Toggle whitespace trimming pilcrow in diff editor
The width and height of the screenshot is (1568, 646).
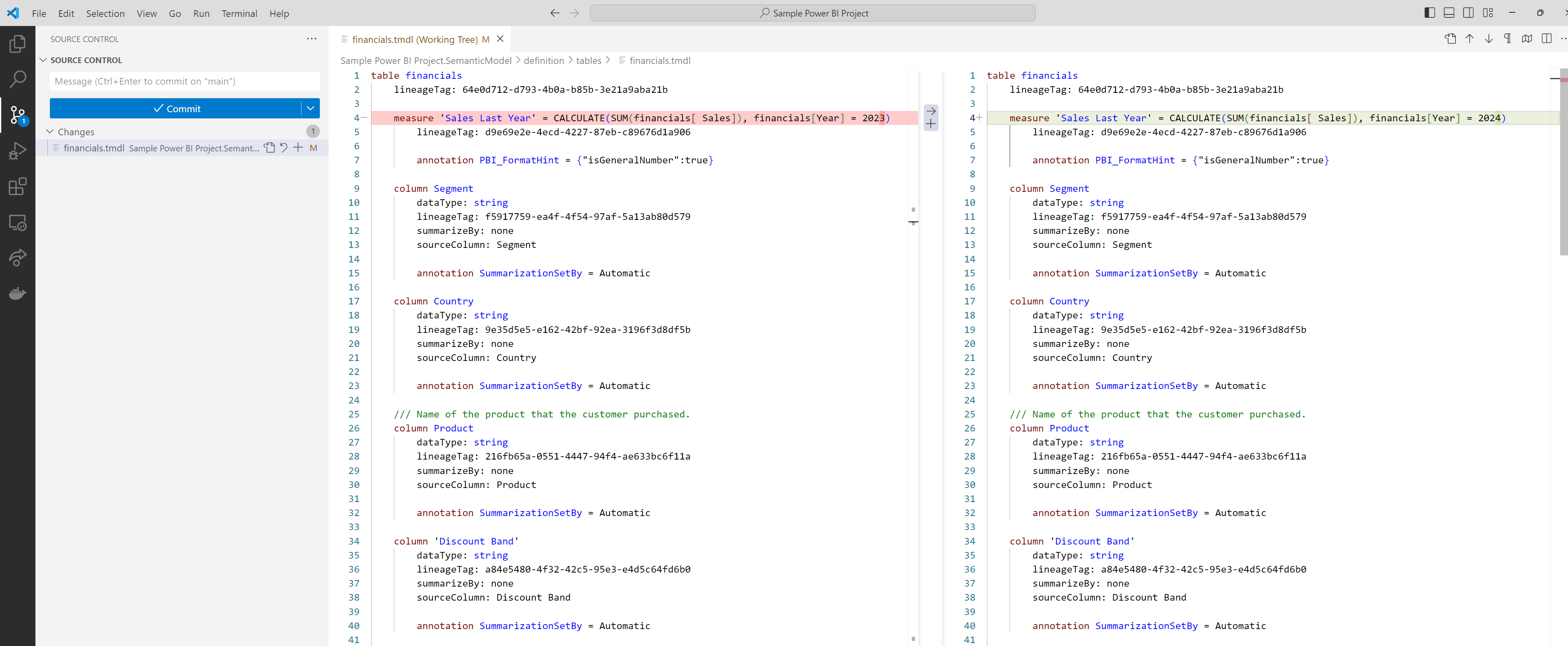(1507, 39)
